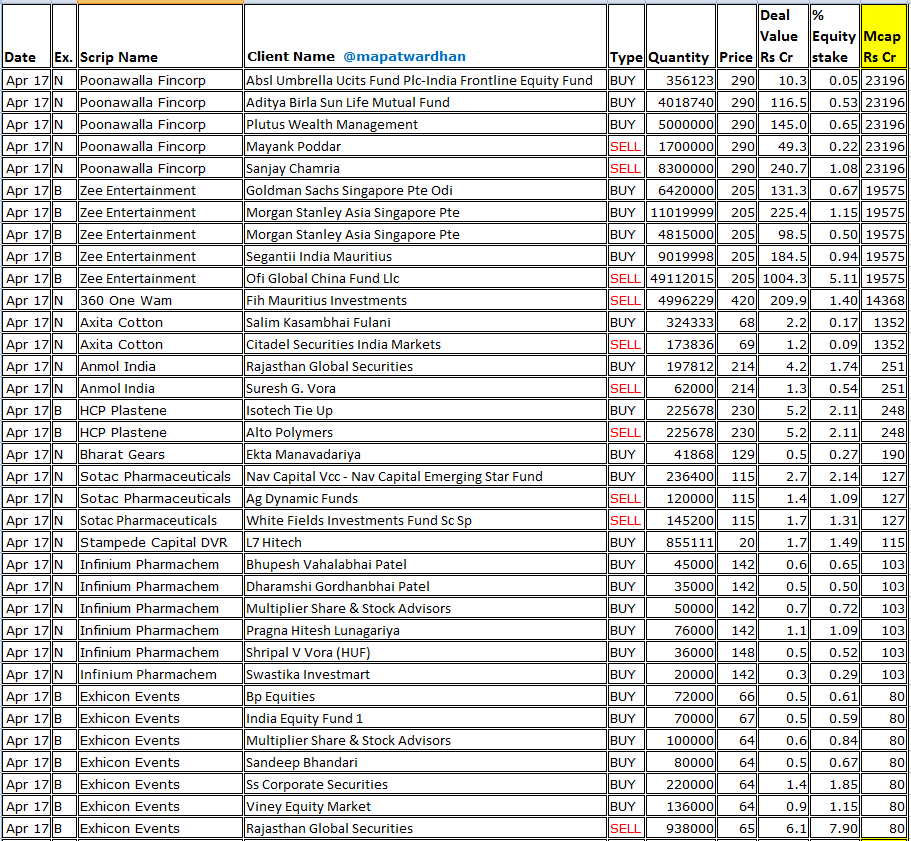Select Pragna Hitesh Lunagariya cell
The width and height of the screenshot is (911, 841).
425,630
